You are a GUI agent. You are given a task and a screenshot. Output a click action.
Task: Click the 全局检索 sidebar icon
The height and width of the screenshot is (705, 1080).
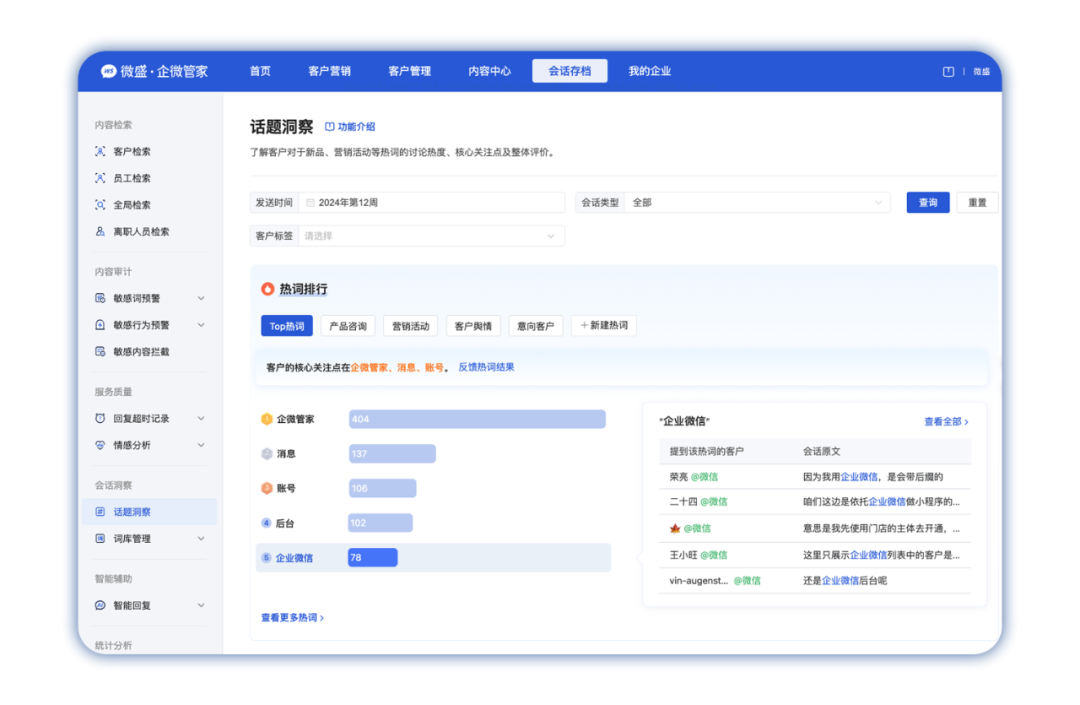point(101,205)
